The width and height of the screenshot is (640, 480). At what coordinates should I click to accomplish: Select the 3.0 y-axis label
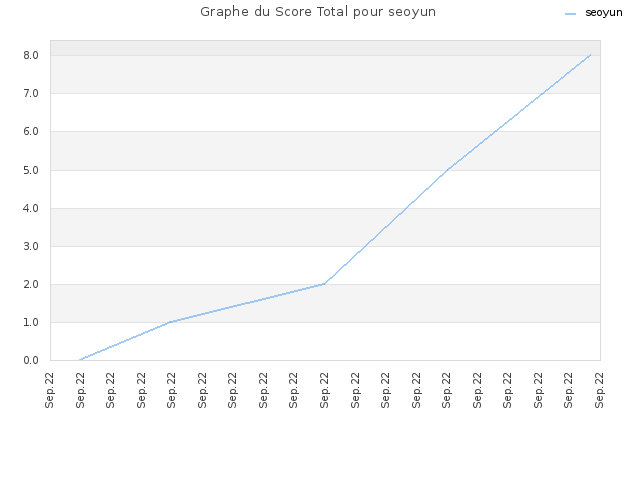click(31, 246)
